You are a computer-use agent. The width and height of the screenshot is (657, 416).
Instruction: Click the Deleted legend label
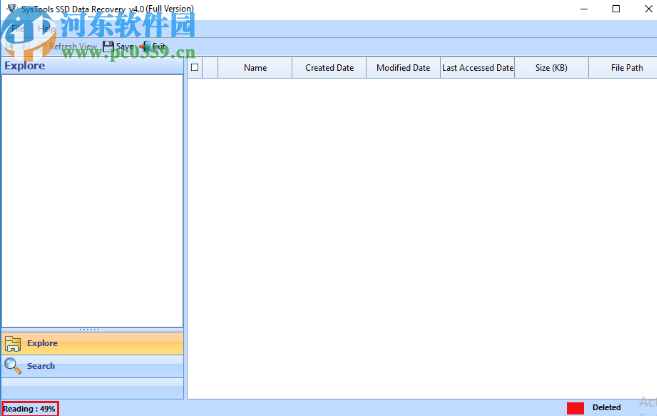coord(606,407)
